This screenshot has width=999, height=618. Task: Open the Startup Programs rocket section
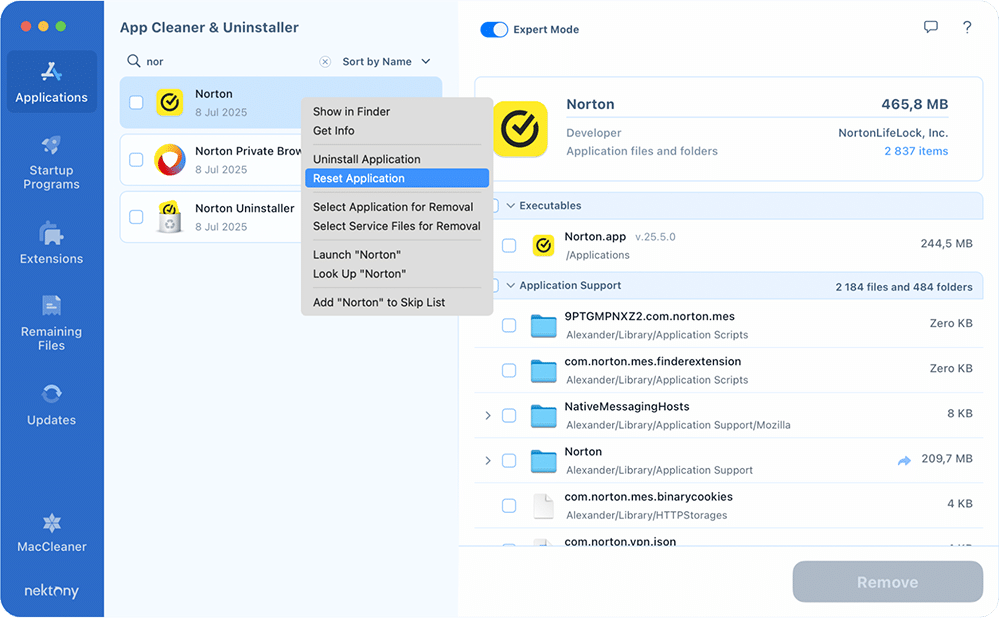pos(52,162)
